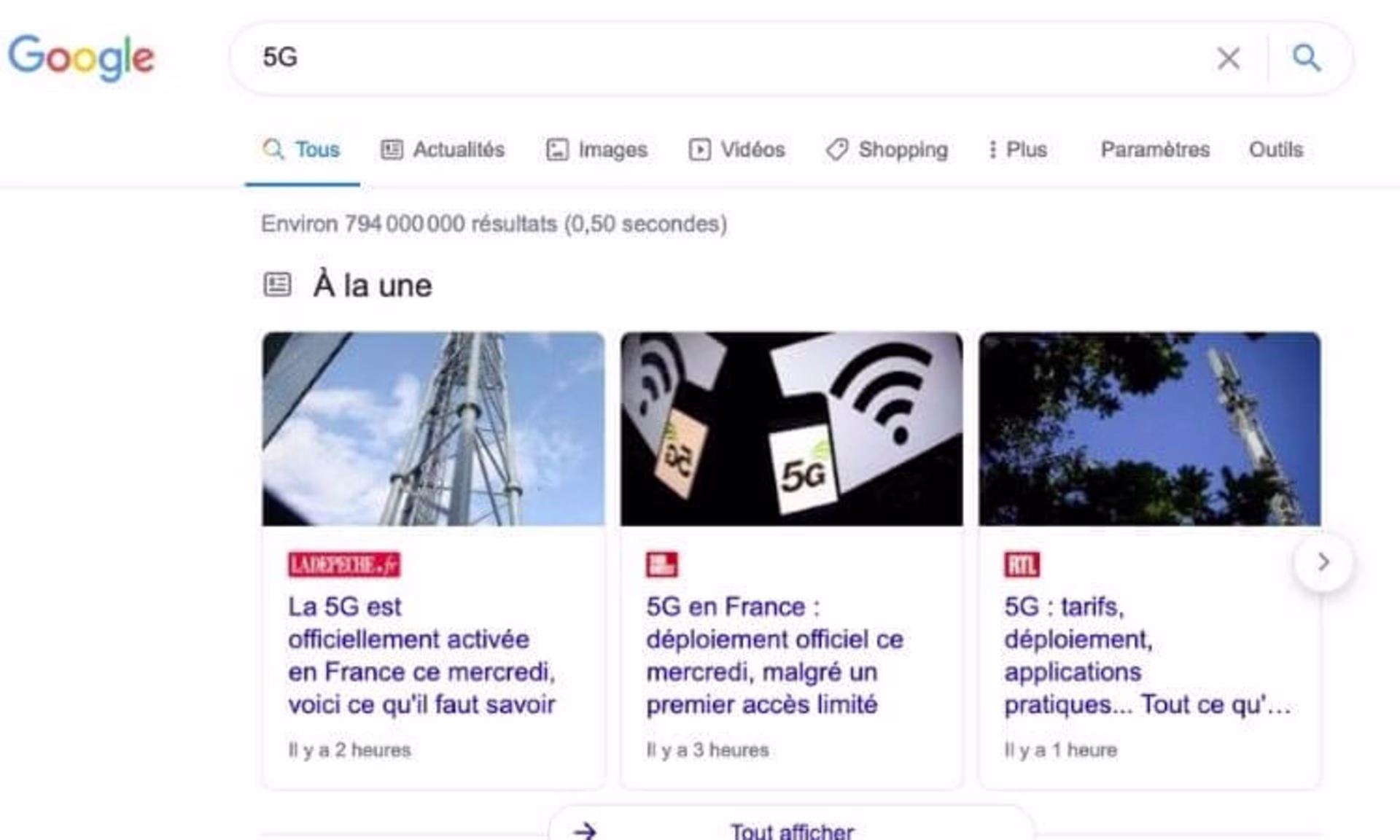Screen dimensions: 1400x840
Task: Show next news cards with chevron
Action: [1323, 562]
